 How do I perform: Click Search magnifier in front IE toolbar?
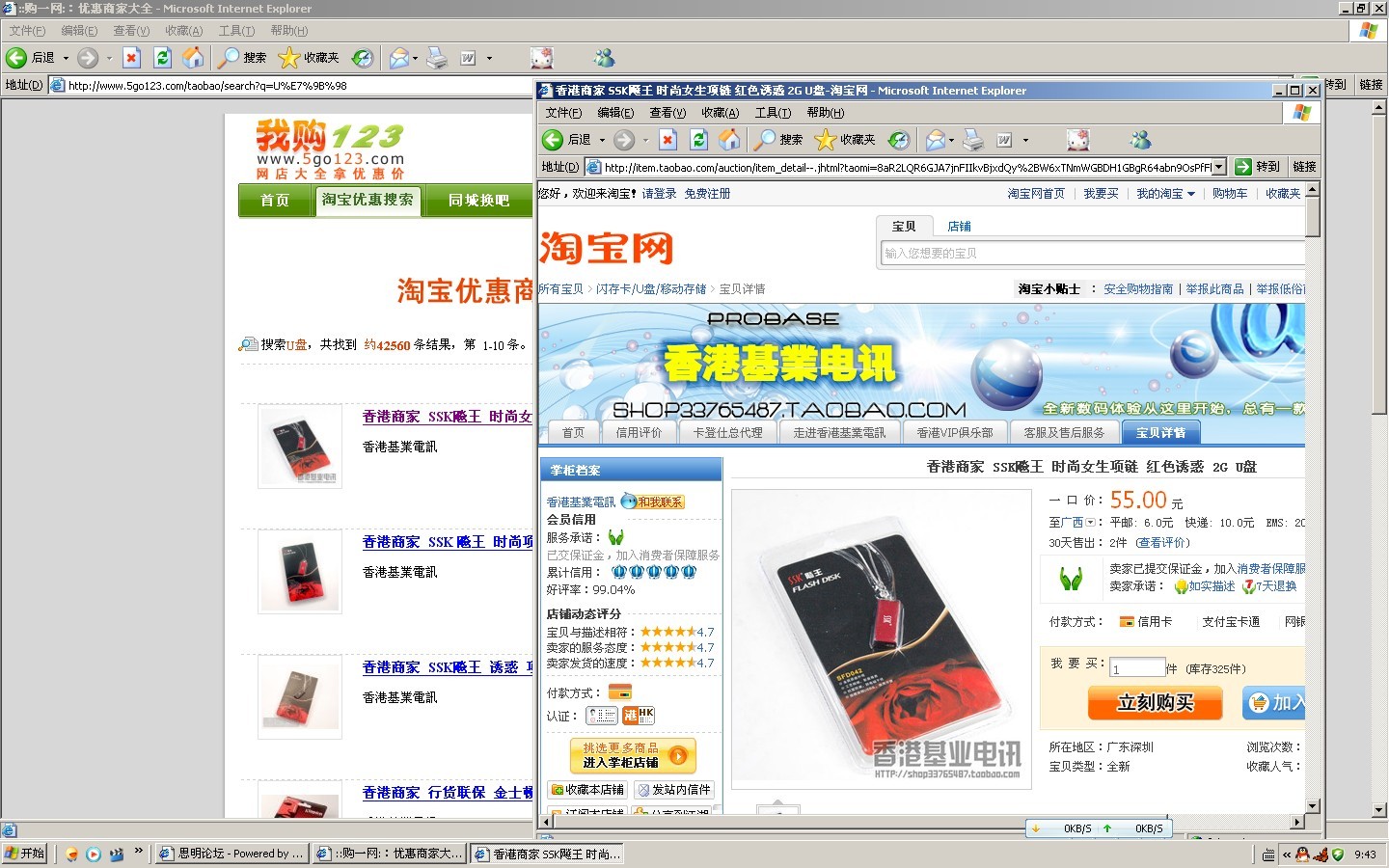point(765,140)
